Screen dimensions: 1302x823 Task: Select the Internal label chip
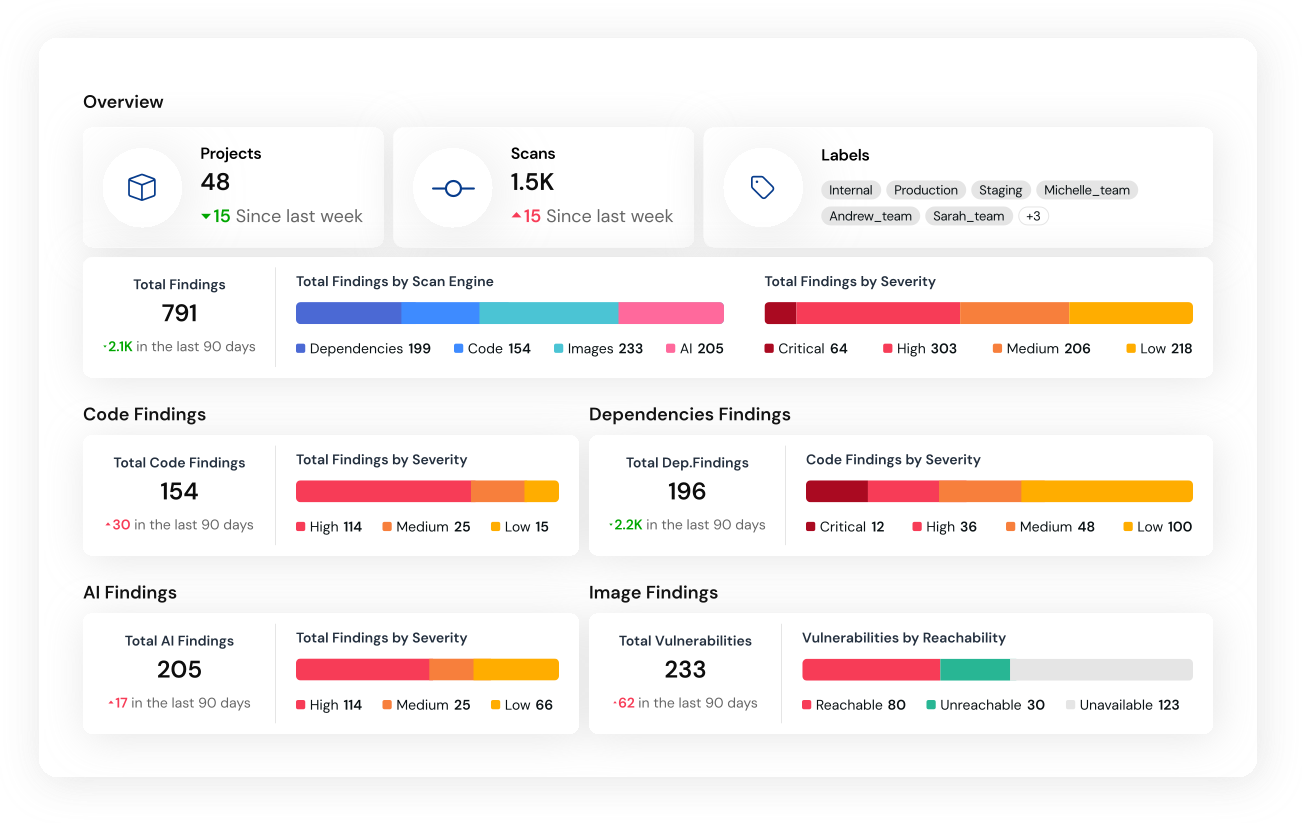coord(850,190)
